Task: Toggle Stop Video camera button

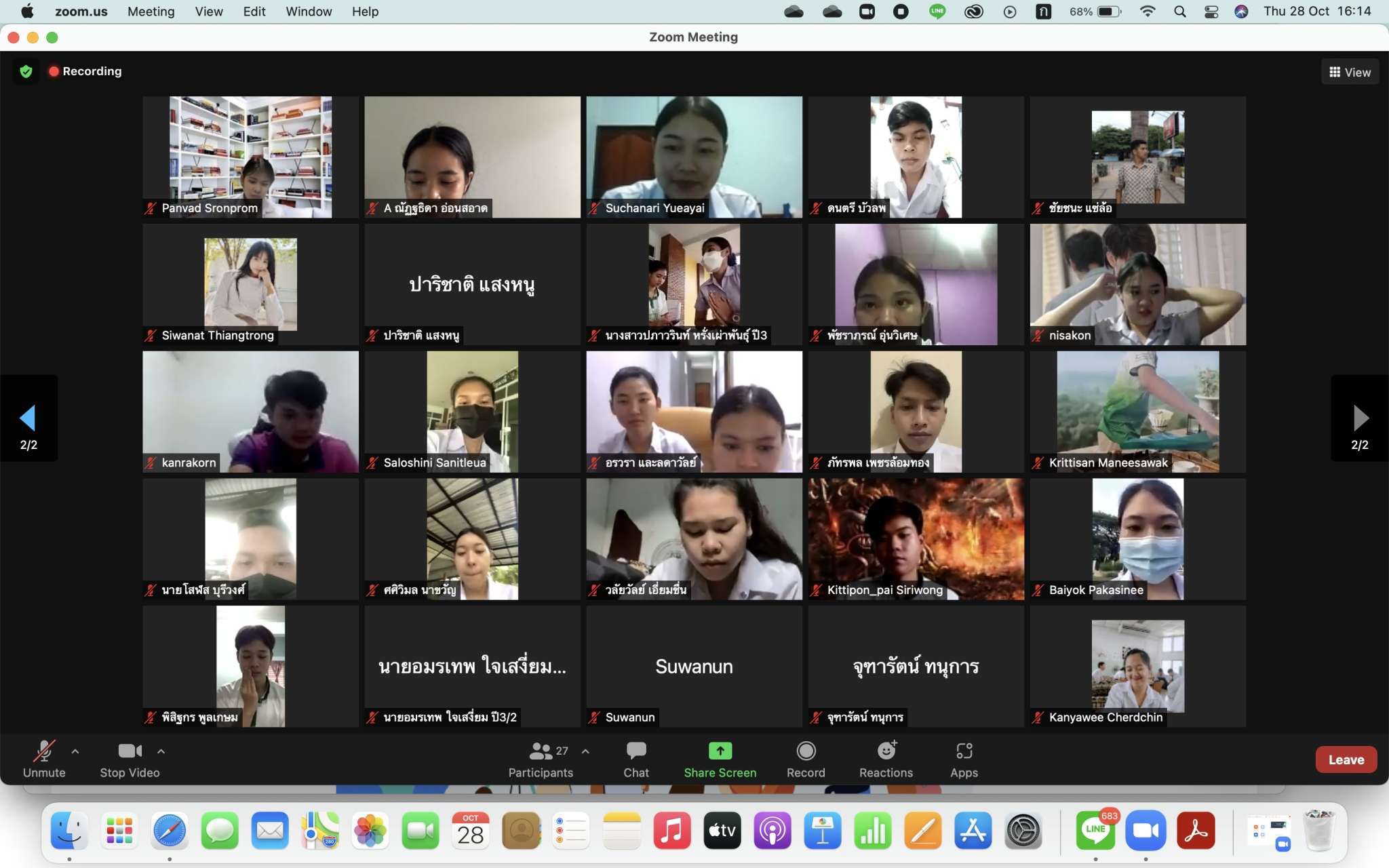Action: (x=130, y=751)
